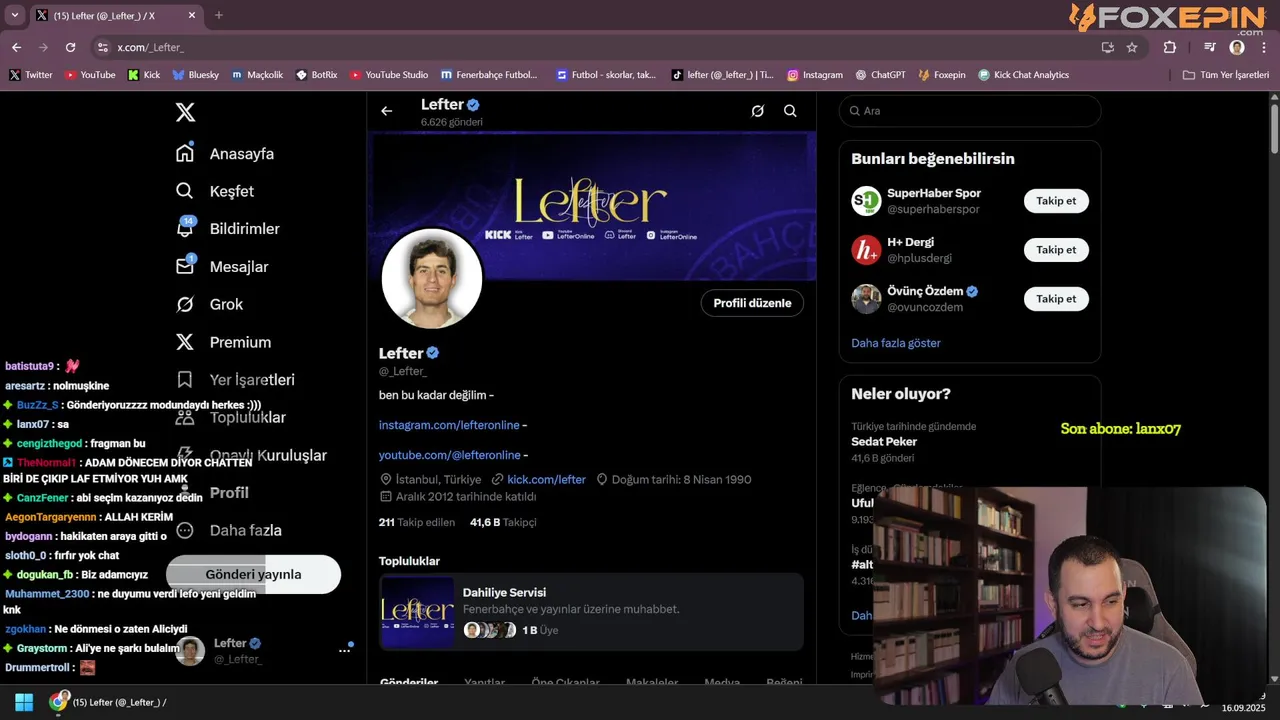The width and height of the screenshot is (1280, 720).
Task: Open Tüm Yer İşaretleri folder
Action: (x=1226, y=75)
